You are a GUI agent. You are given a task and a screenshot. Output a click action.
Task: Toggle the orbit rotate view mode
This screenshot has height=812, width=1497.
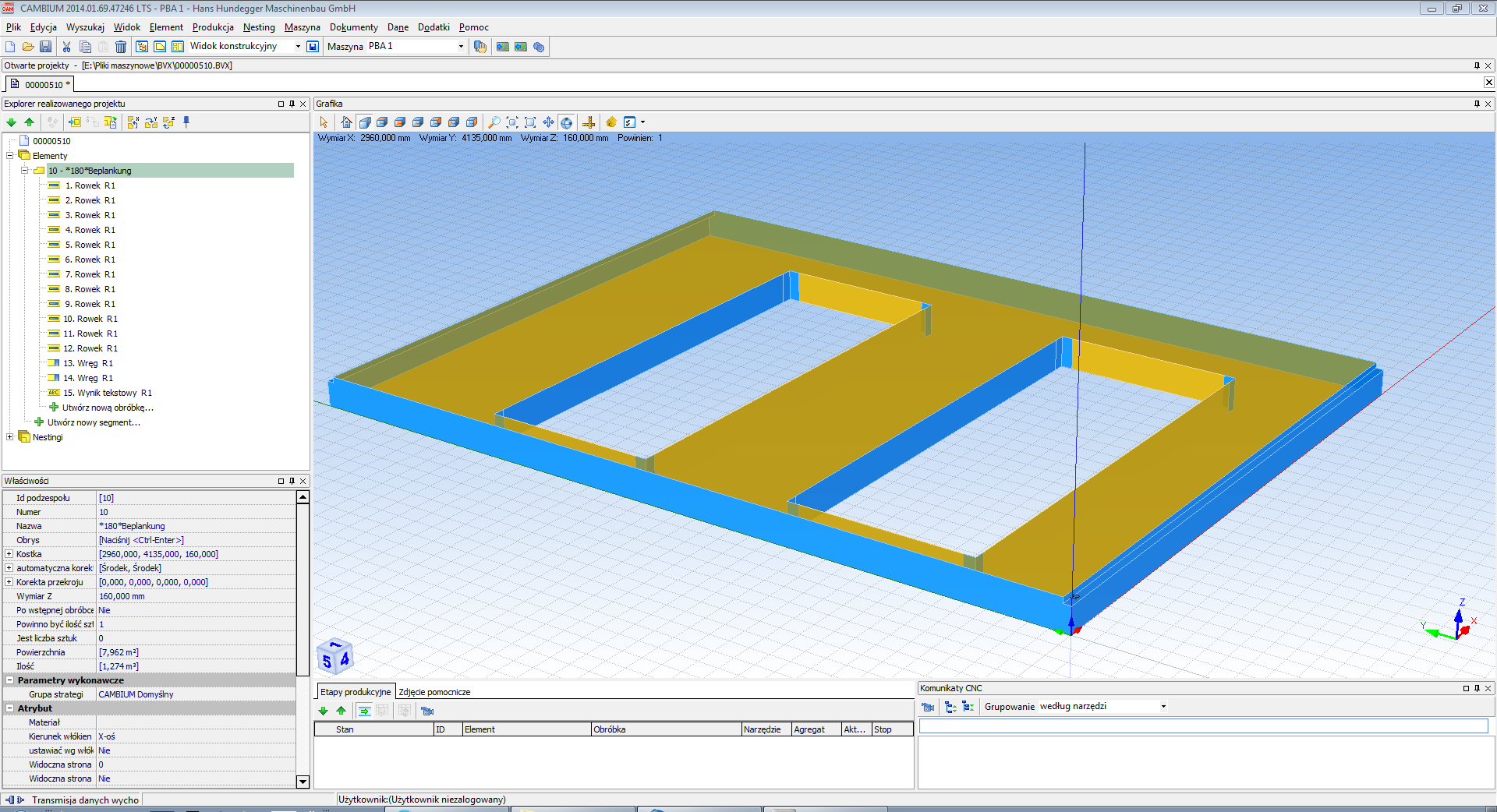click(567, 122)
